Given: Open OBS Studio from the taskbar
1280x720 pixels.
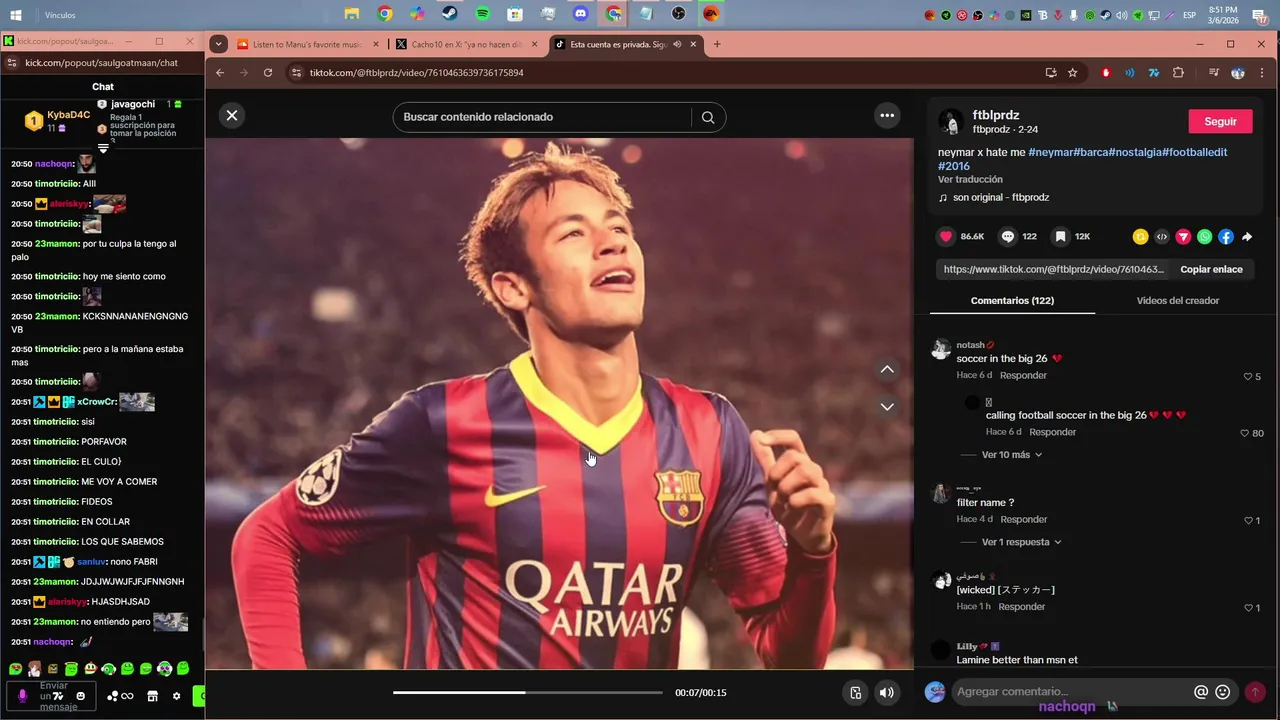Looking at the screenshot, I should pyautogui.click(x=679, y=14).
